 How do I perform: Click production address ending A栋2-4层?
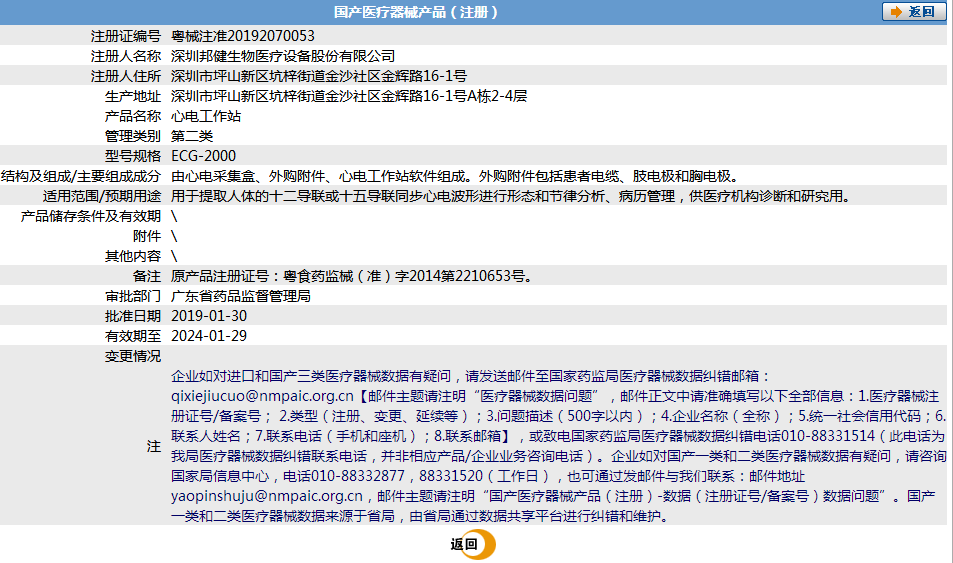click(x=349, y=96)
